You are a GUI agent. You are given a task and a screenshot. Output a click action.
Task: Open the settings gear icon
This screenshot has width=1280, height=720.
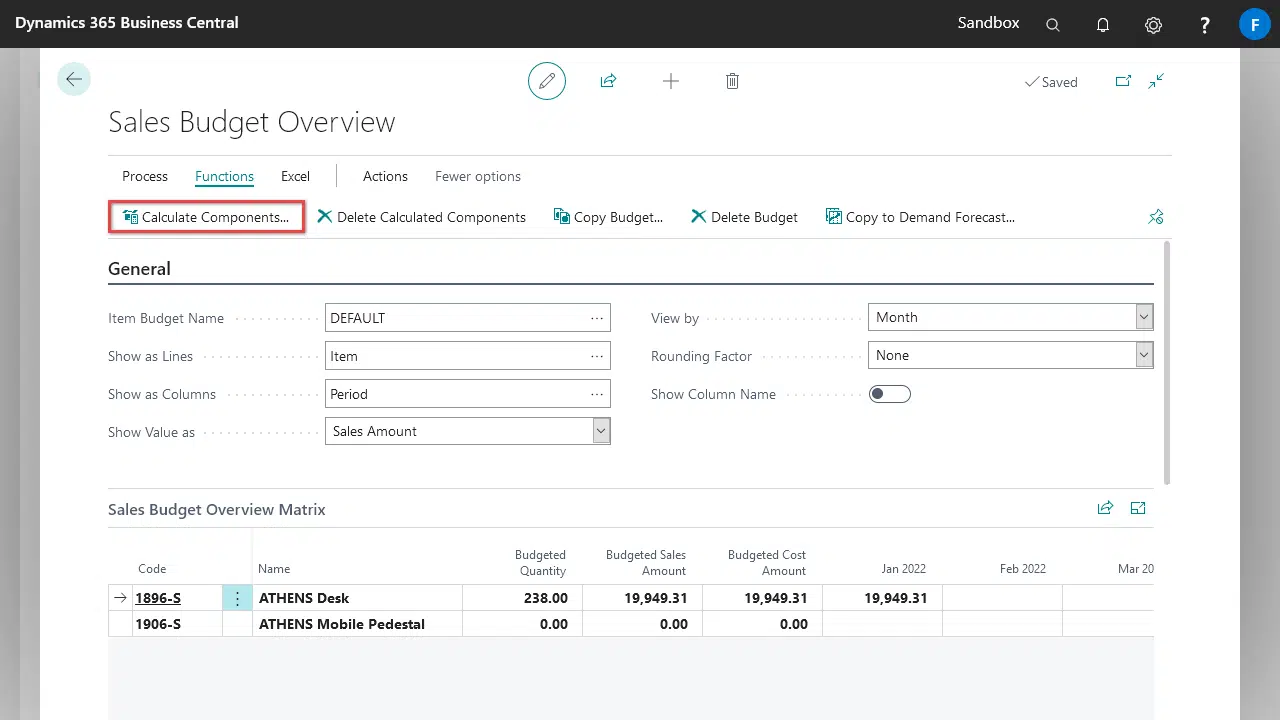pyautogui.click(x=1153, y=25)
